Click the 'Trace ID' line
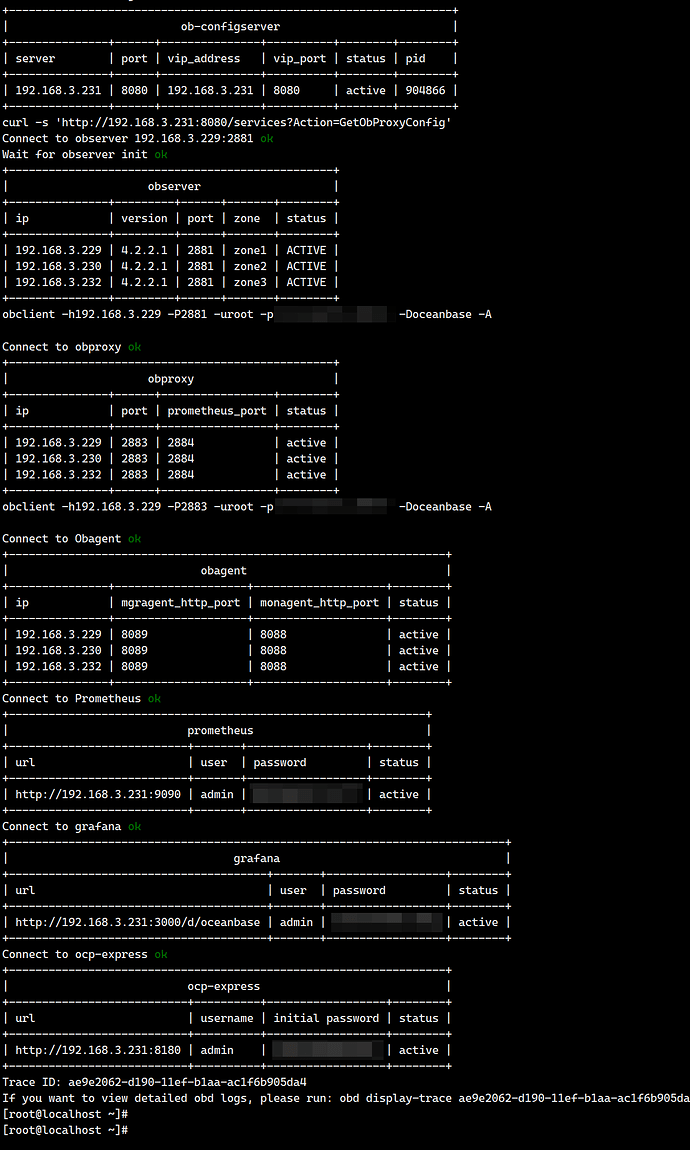Screen dimensions: 690x1150 [155, 1083]
